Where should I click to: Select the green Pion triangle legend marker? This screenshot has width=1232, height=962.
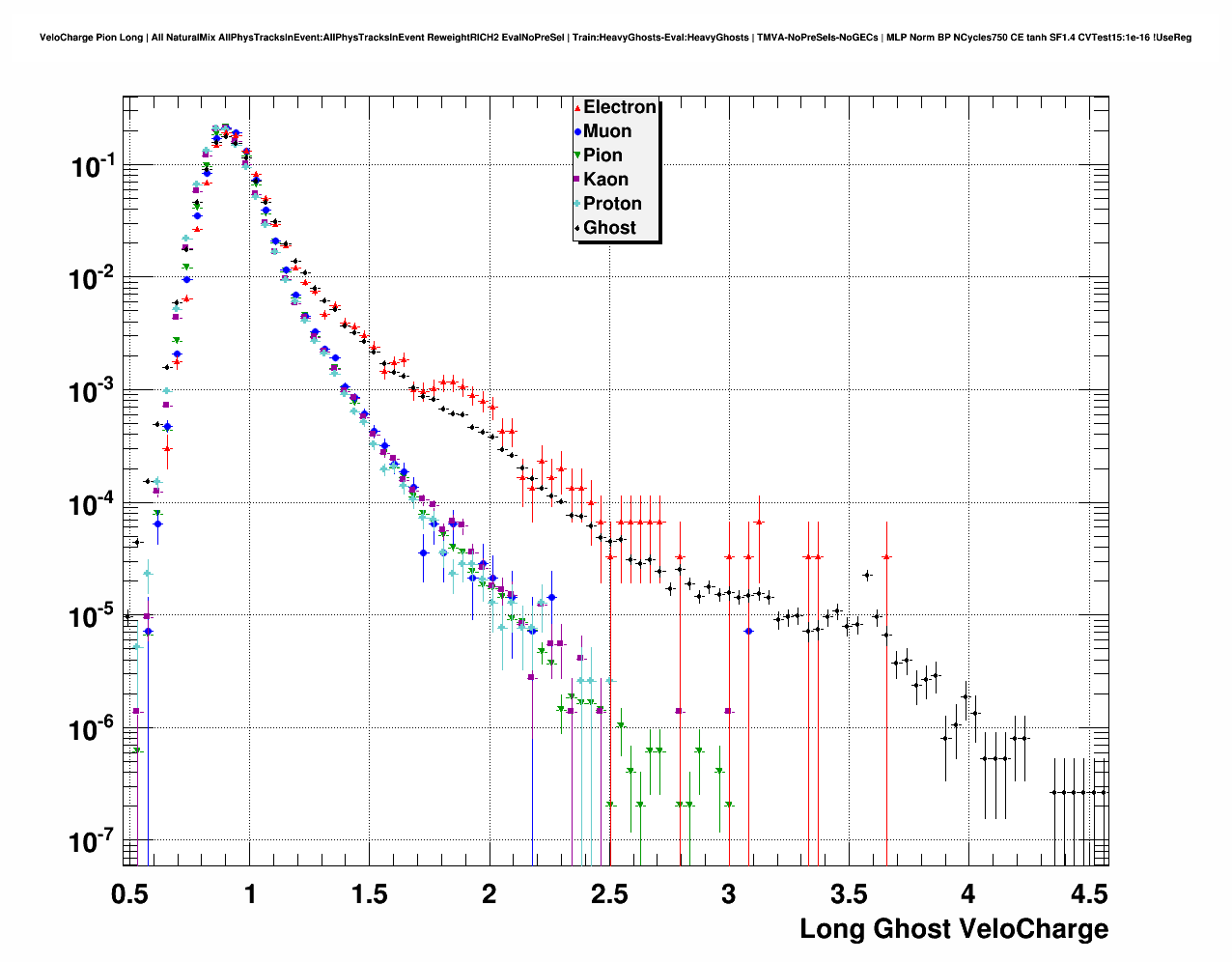pyautogui.click(x=577, y=156)
